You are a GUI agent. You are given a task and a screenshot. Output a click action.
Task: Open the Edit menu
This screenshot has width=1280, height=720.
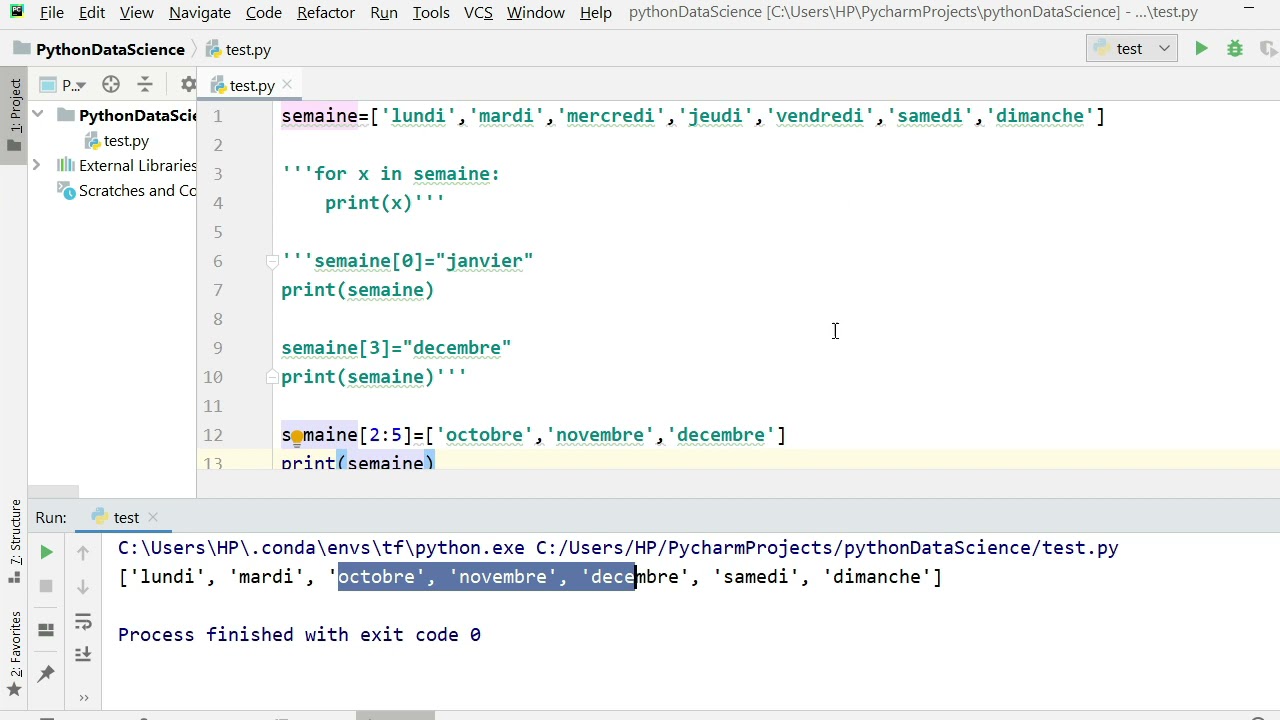point(92,12)
